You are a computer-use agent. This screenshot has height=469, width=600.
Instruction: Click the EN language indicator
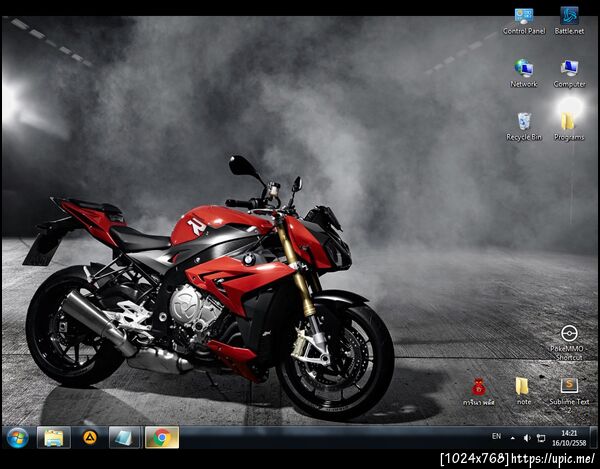[496, 436]
